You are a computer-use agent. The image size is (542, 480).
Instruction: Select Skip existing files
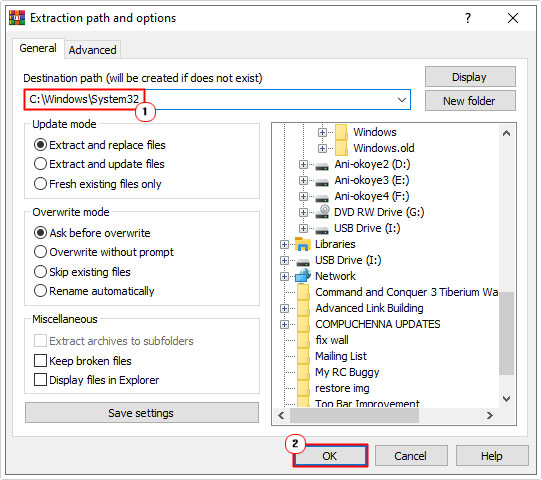(82, 272)
